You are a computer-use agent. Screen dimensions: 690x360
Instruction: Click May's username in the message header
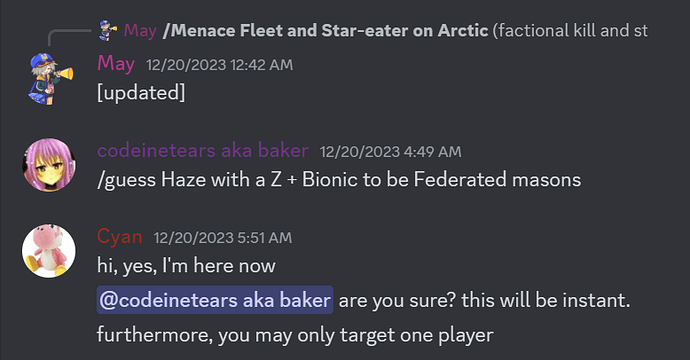116,64
